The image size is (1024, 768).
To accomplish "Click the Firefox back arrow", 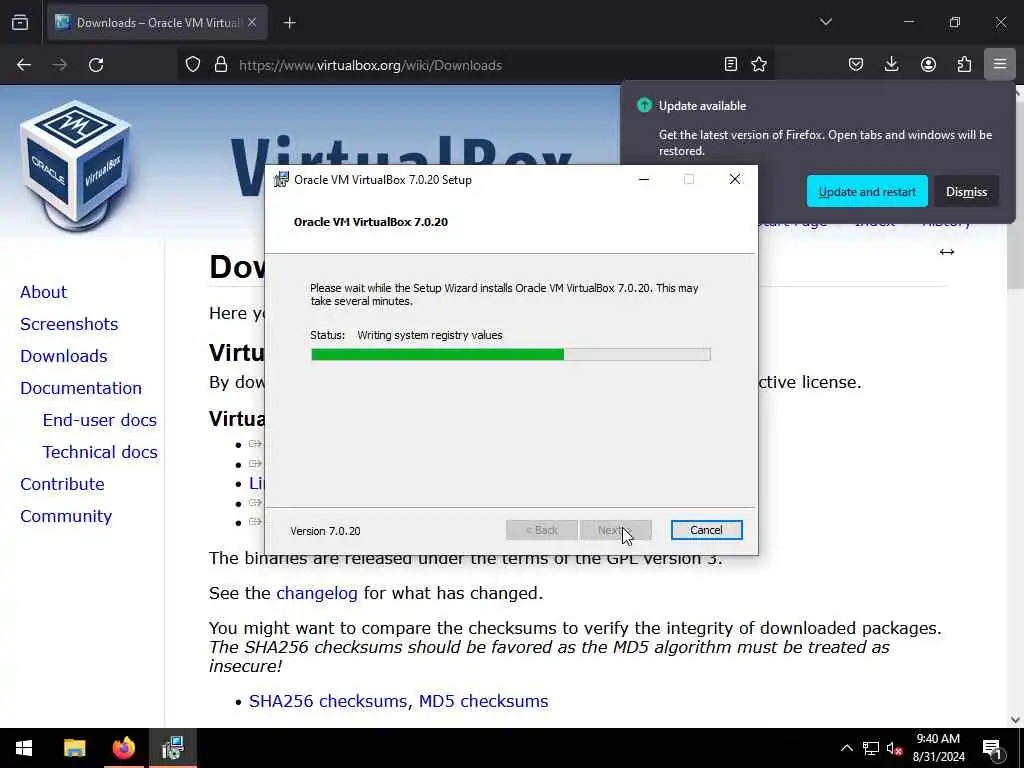I will point(24,65).
